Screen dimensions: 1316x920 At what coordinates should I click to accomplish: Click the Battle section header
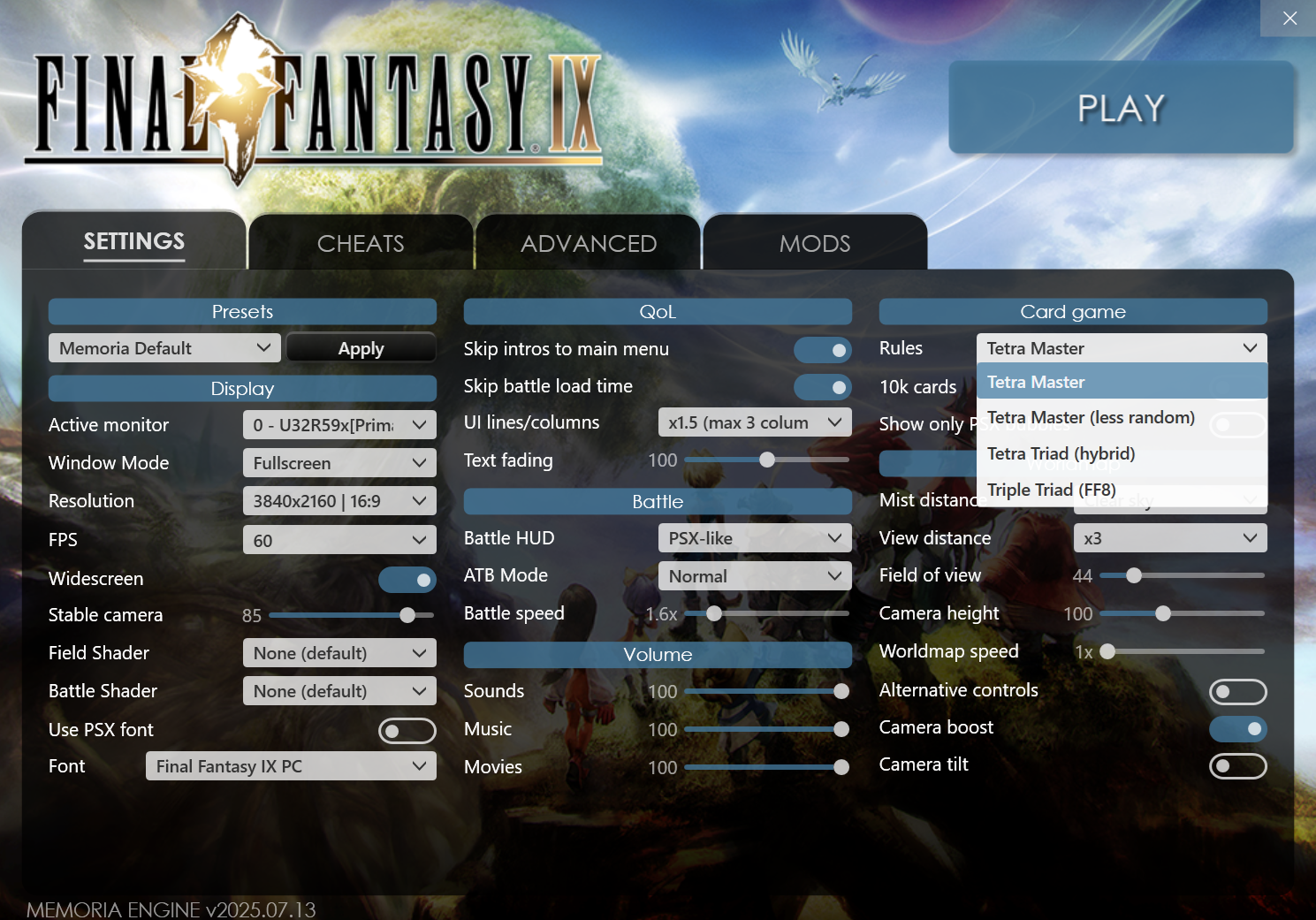coord(658,502)
